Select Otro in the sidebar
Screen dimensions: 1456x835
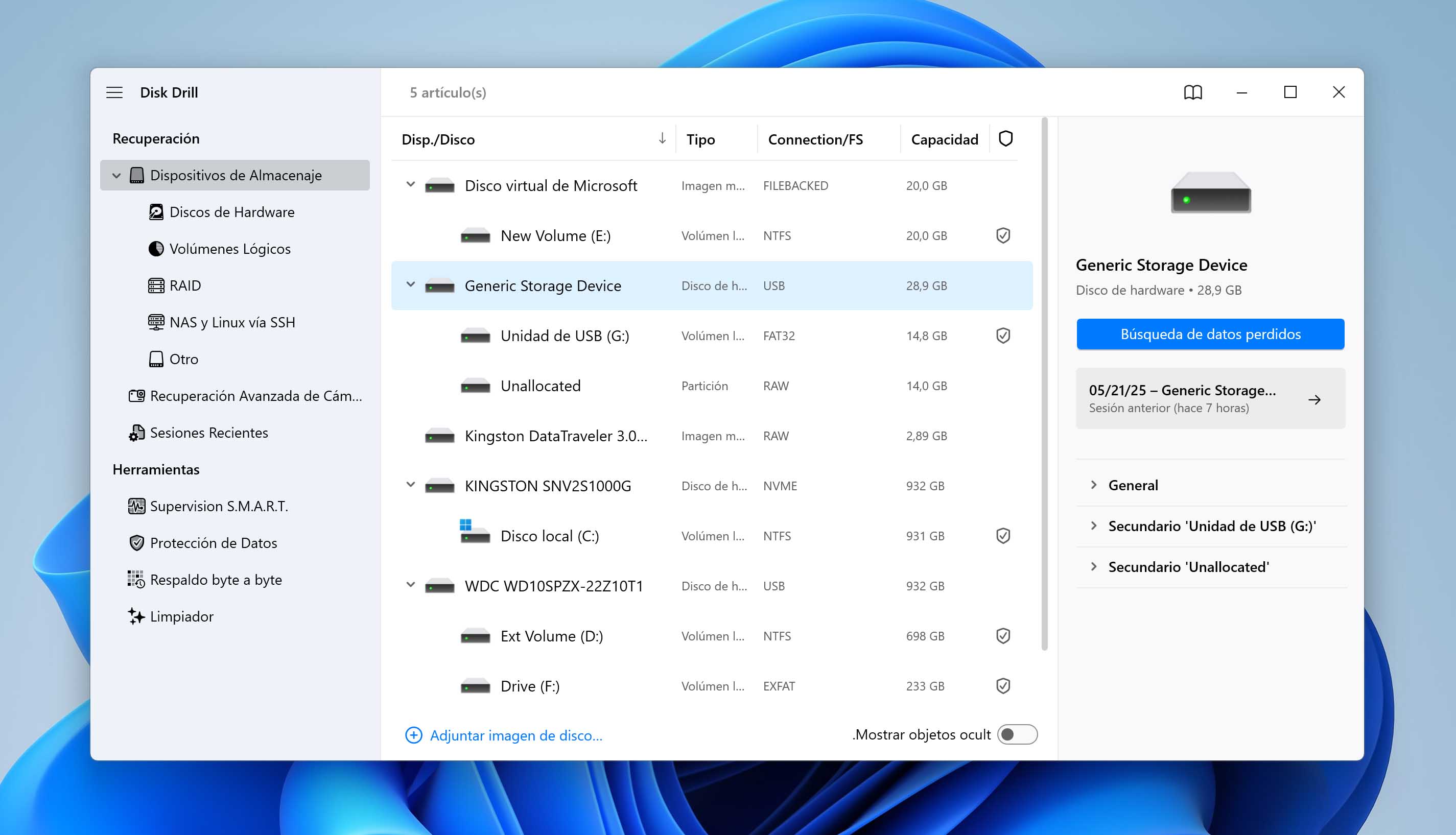(x=235, y=359)
